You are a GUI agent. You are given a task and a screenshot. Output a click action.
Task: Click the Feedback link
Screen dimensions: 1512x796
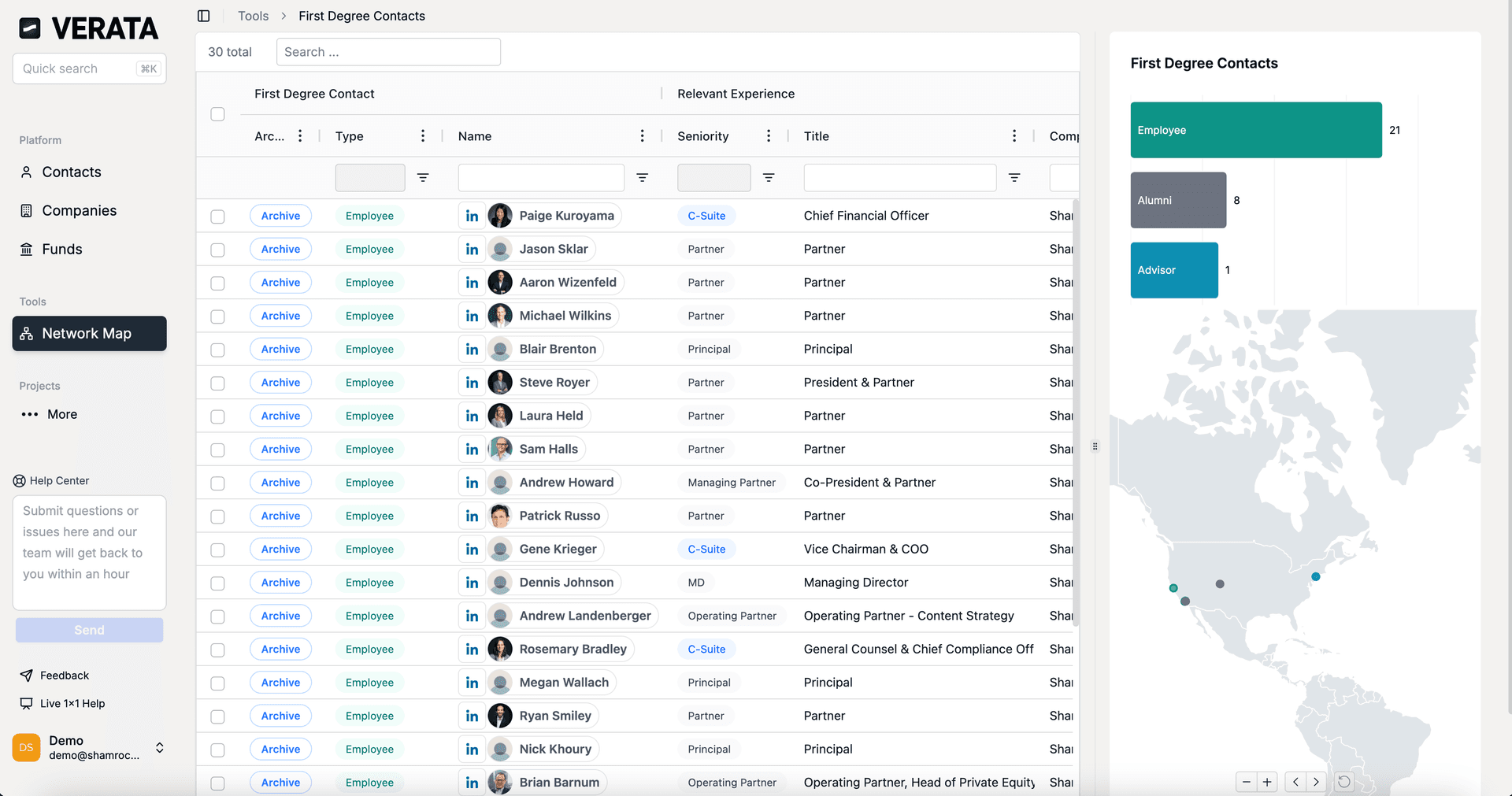tap(65, 676)
